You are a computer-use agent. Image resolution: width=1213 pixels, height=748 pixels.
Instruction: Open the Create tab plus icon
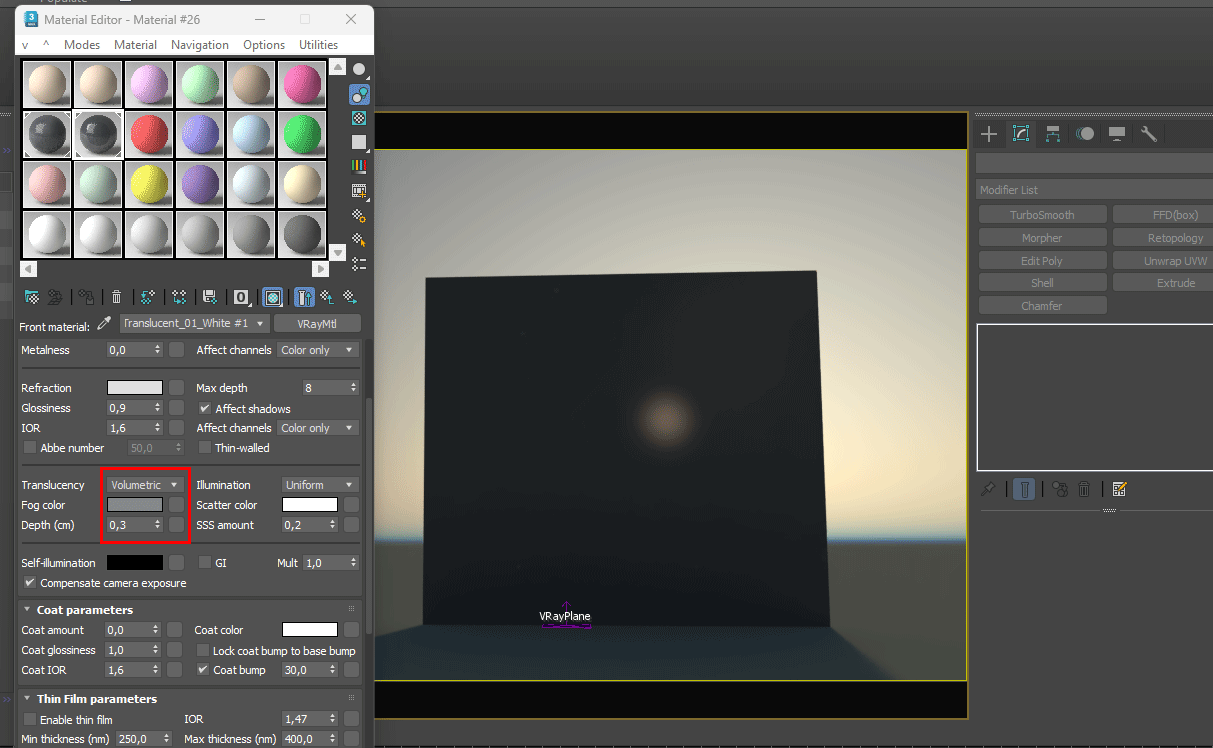click(x=989, y=134)
